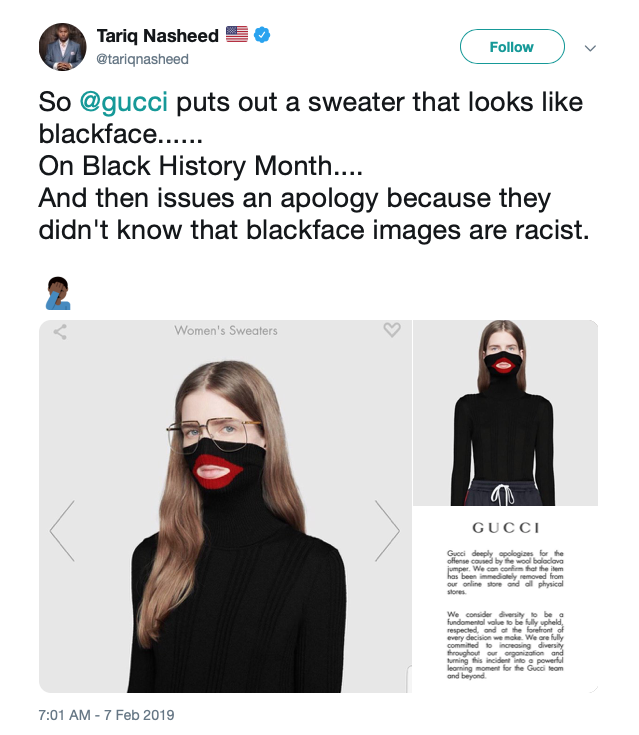Click the left arrow on the sweater image
The image size is (639, 735).
click(x=62, y=531)
